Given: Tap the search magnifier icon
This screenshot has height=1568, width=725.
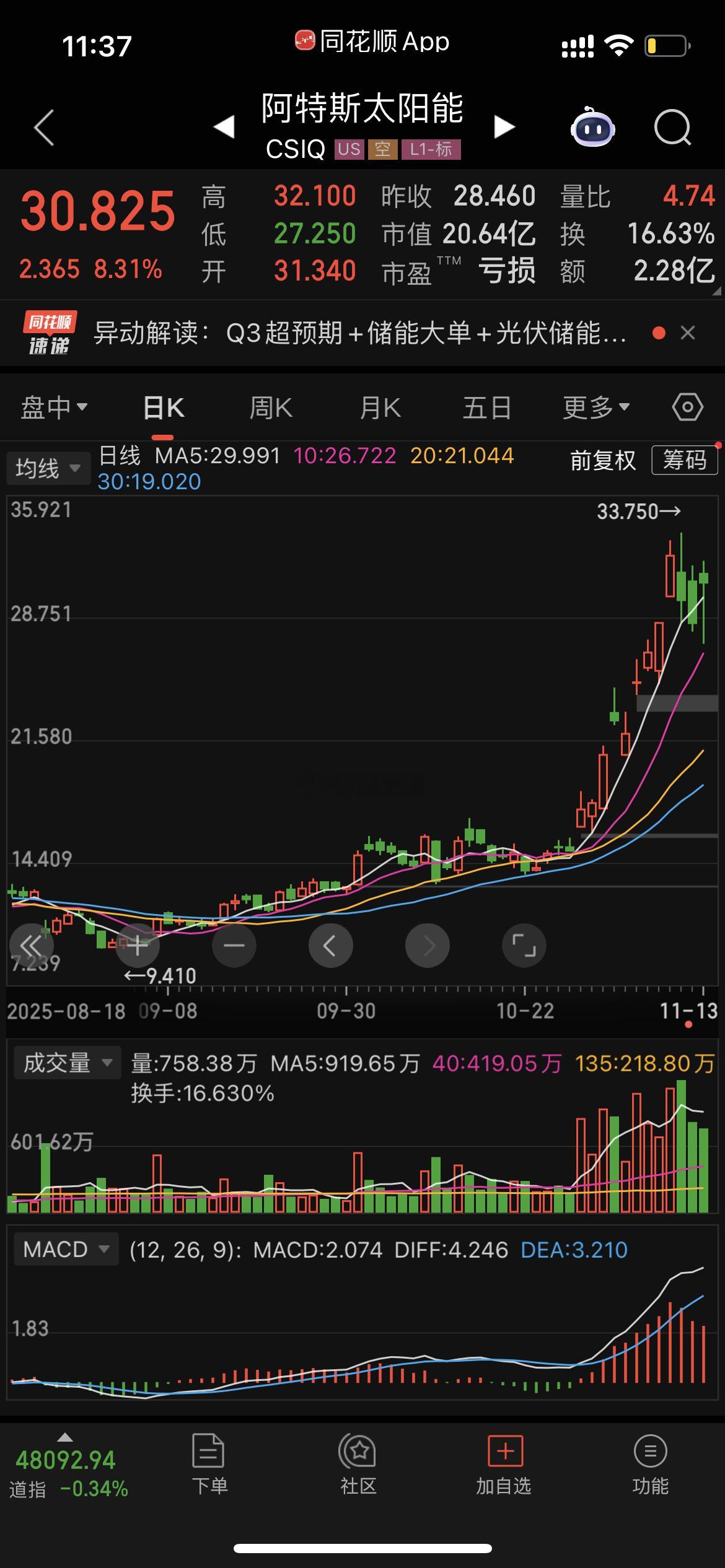Looking at the screenshot, I should coord(673,128).
